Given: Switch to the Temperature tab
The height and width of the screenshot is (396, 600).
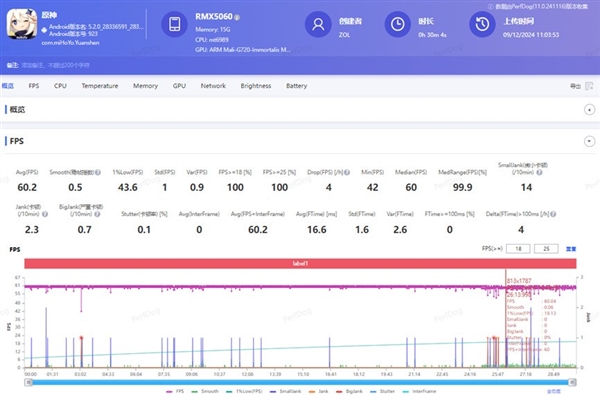Looking at the screenshot, I should click(99, 86).
